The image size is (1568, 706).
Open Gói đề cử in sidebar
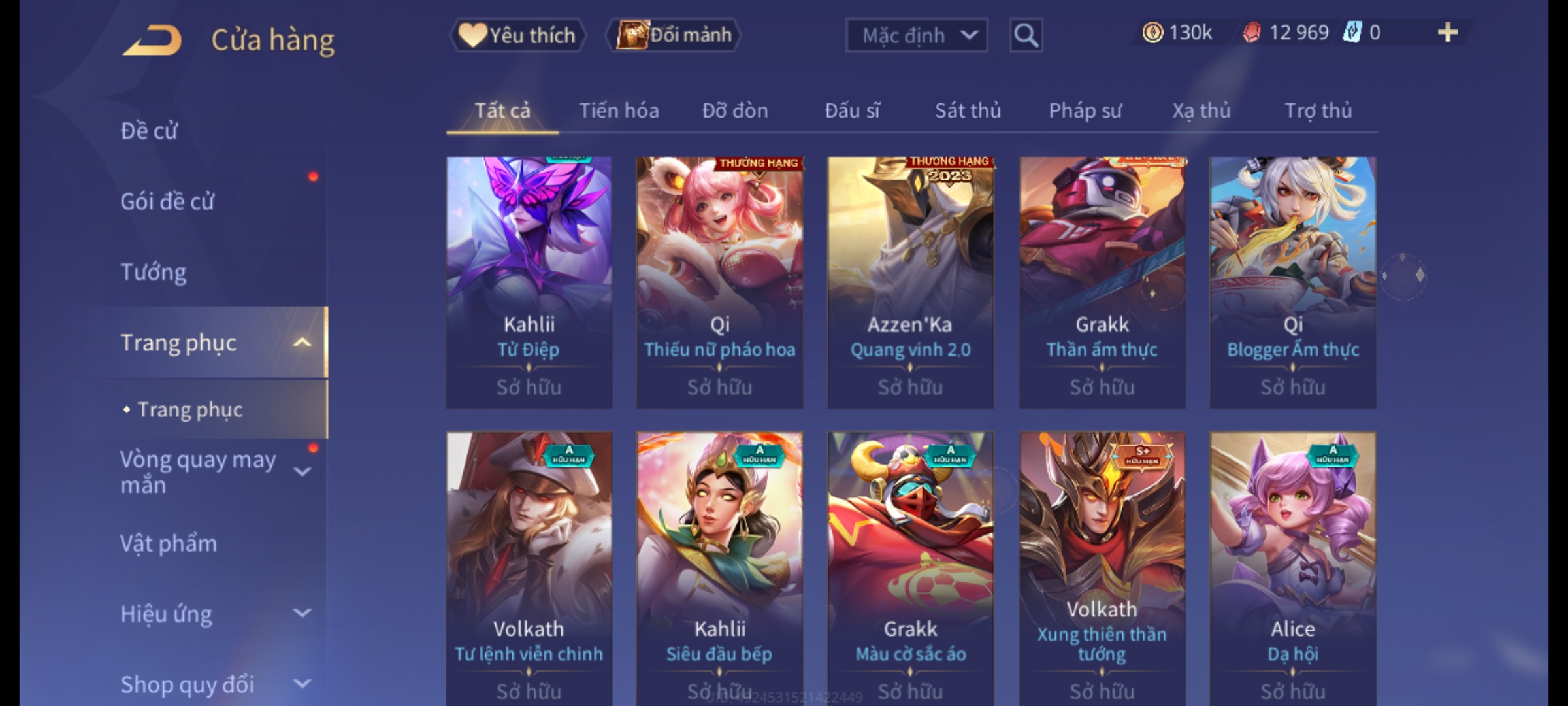(x=167, y=201)
